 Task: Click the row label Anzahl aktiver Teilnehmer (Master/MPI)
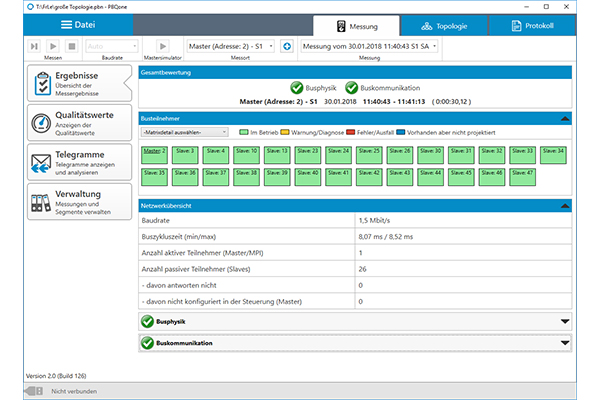[x=202, y=253]
